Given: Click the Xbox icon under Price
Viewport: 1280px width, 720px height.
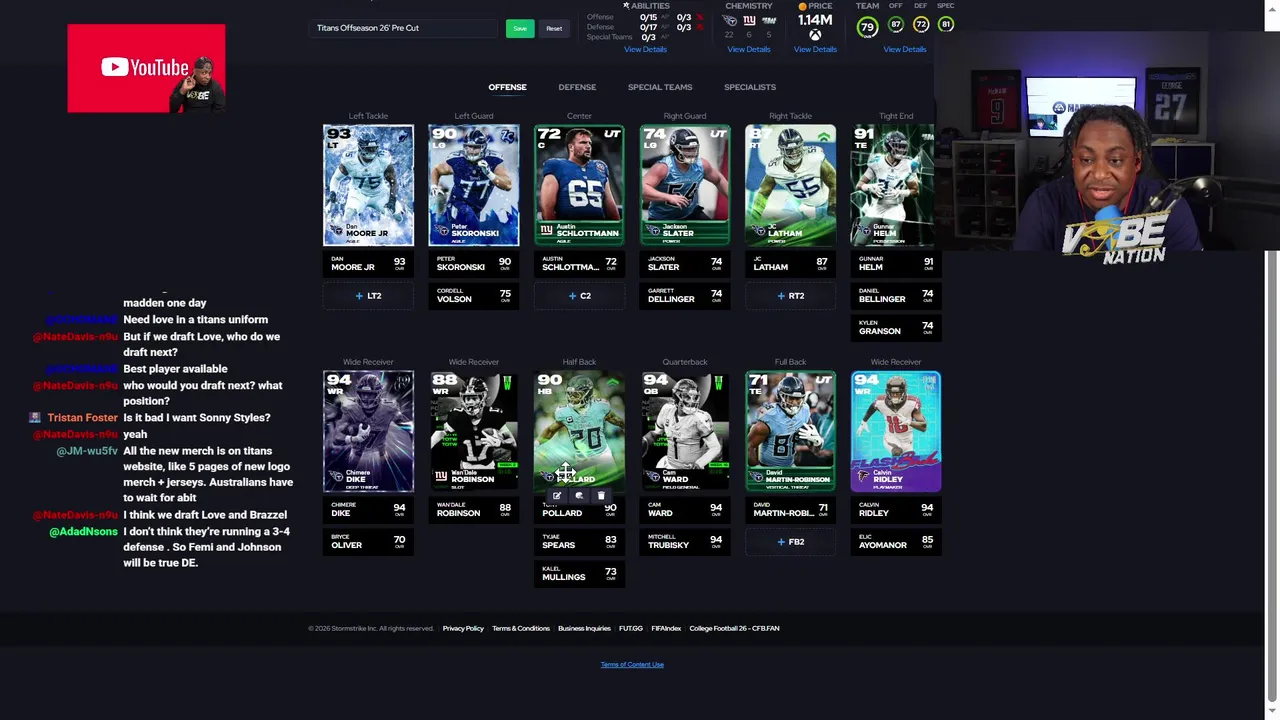Looking at the screenshot, I should tap(815, 35).
